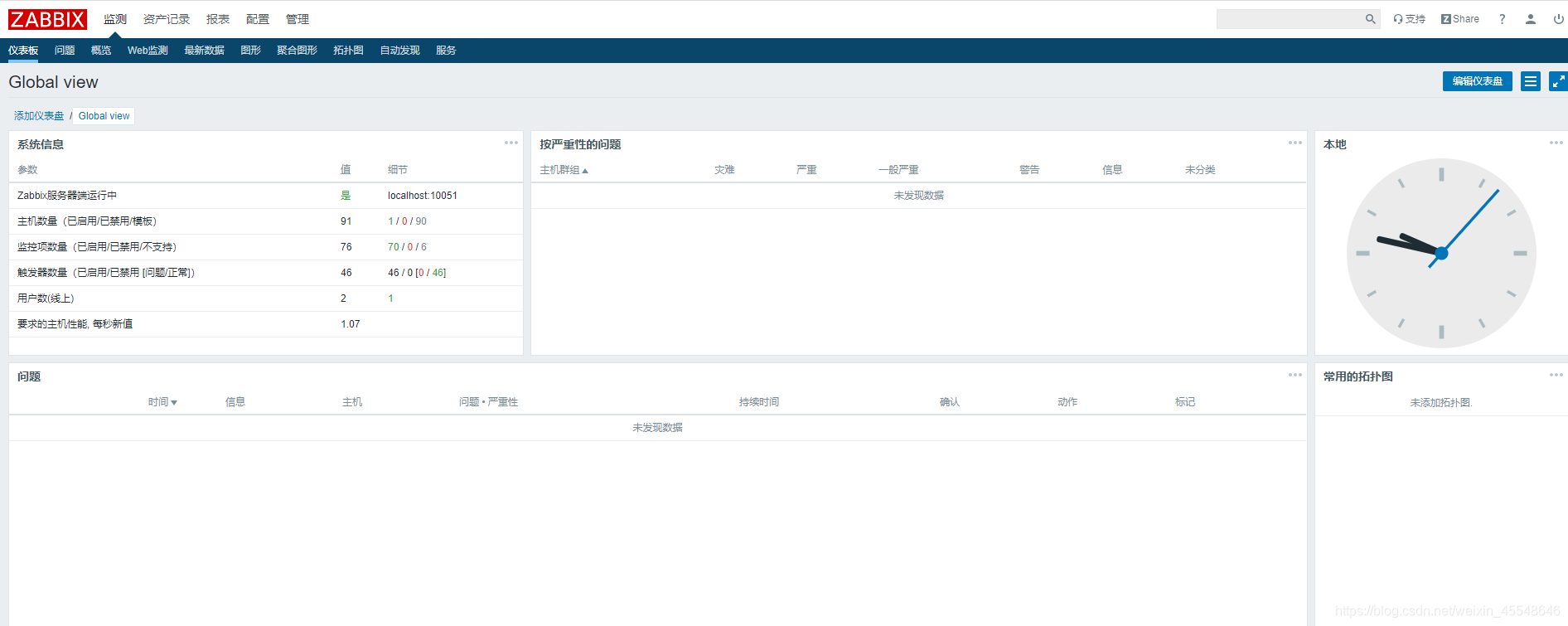Select the 拓扑图 submenu tab

click(348, 51)
